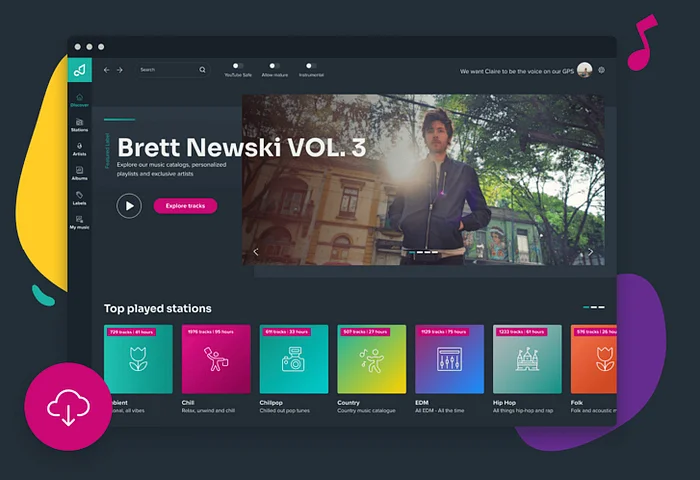Click the Explore tracks button
700x480 pixels.
point(185,206)
